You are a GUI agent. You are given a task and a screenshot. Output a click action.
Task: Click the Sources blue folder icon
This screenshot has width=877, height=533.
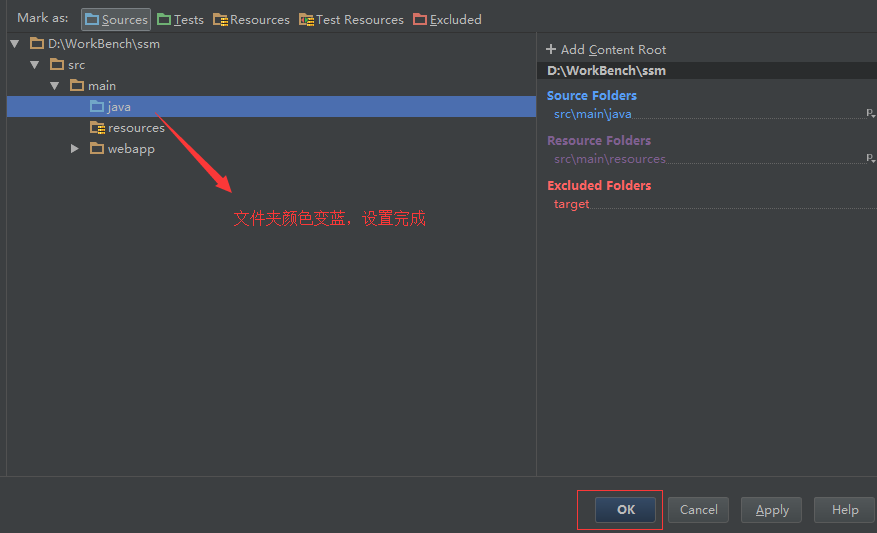(x=92, y=20)
